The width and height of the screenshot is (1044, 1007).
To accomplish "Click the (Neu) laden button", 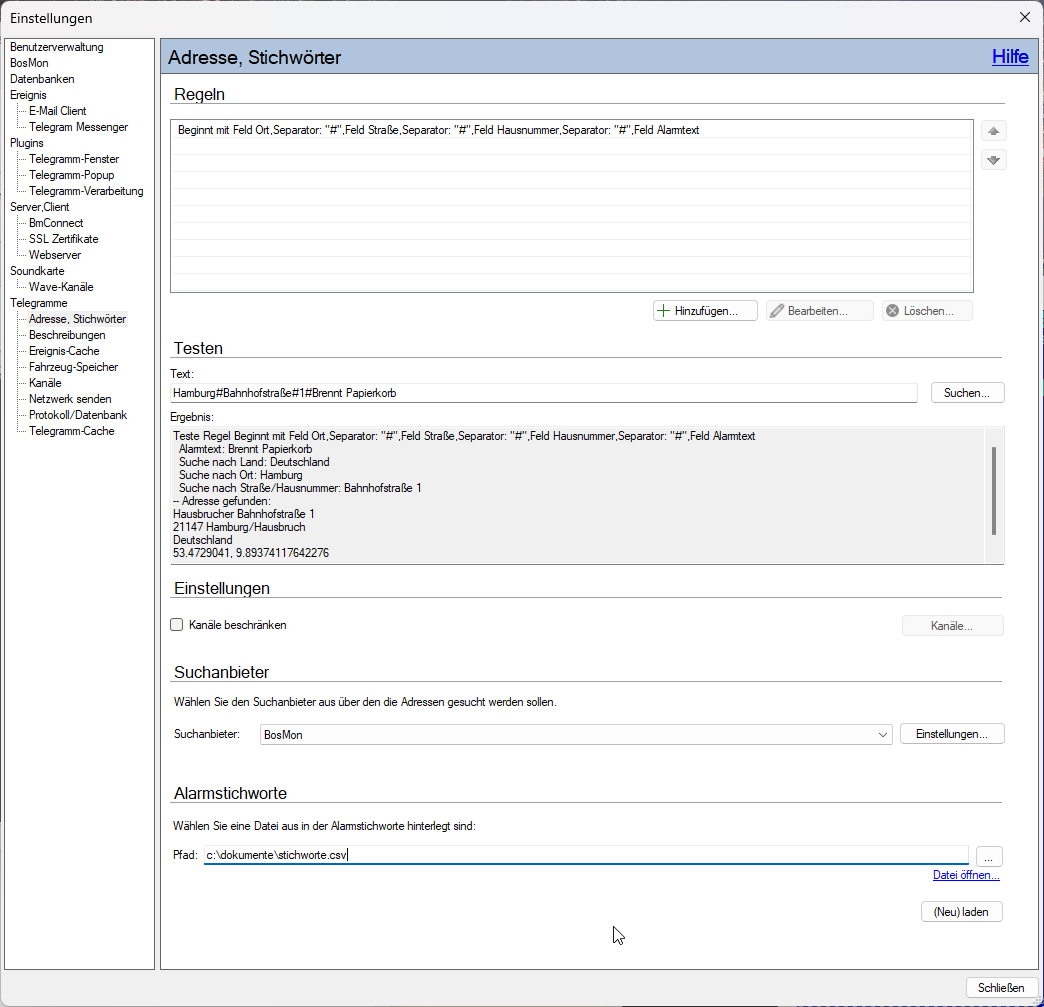I will tap(961, 912).
